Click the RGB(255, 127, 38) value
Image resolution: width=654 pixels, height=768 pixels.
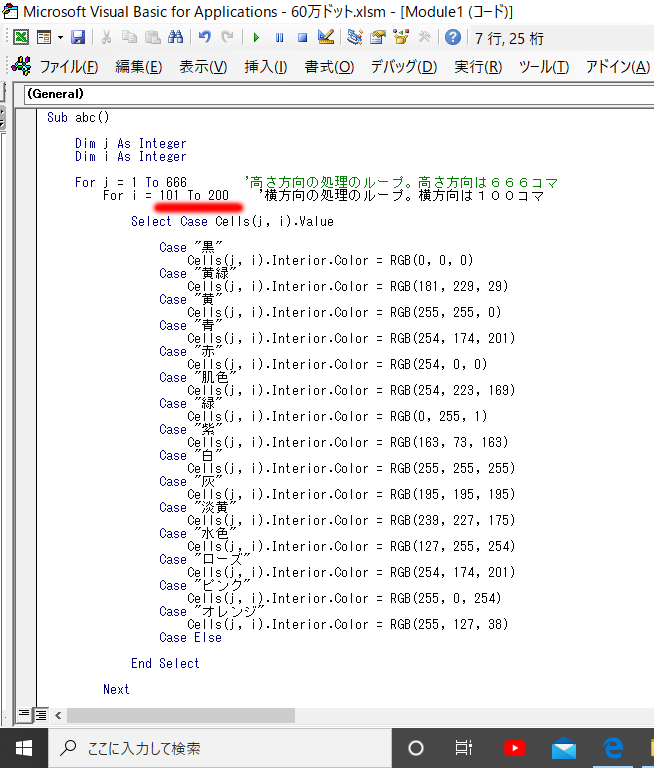tap(449, 624)
